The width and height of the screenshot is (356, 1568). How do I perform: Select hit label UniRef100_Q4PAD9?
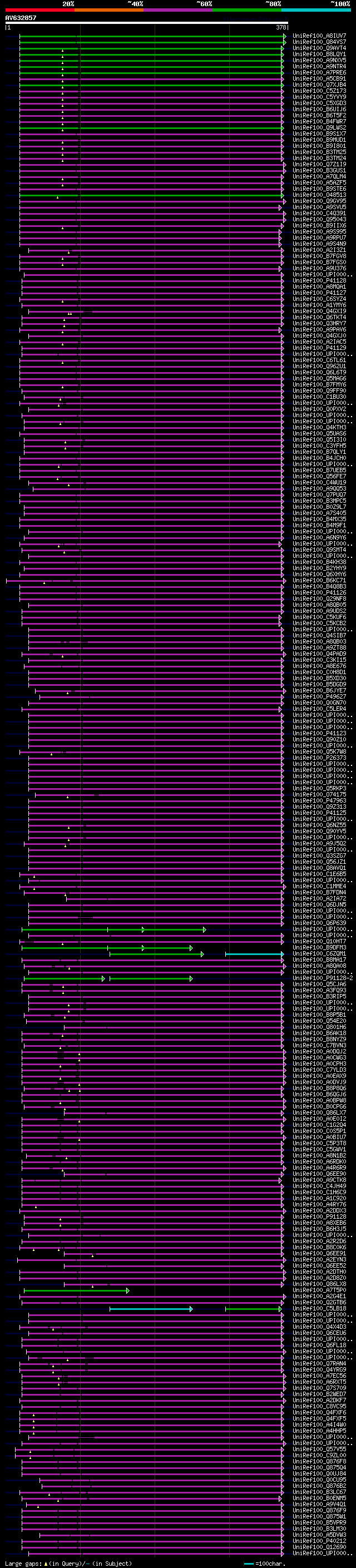coord(319,654)
